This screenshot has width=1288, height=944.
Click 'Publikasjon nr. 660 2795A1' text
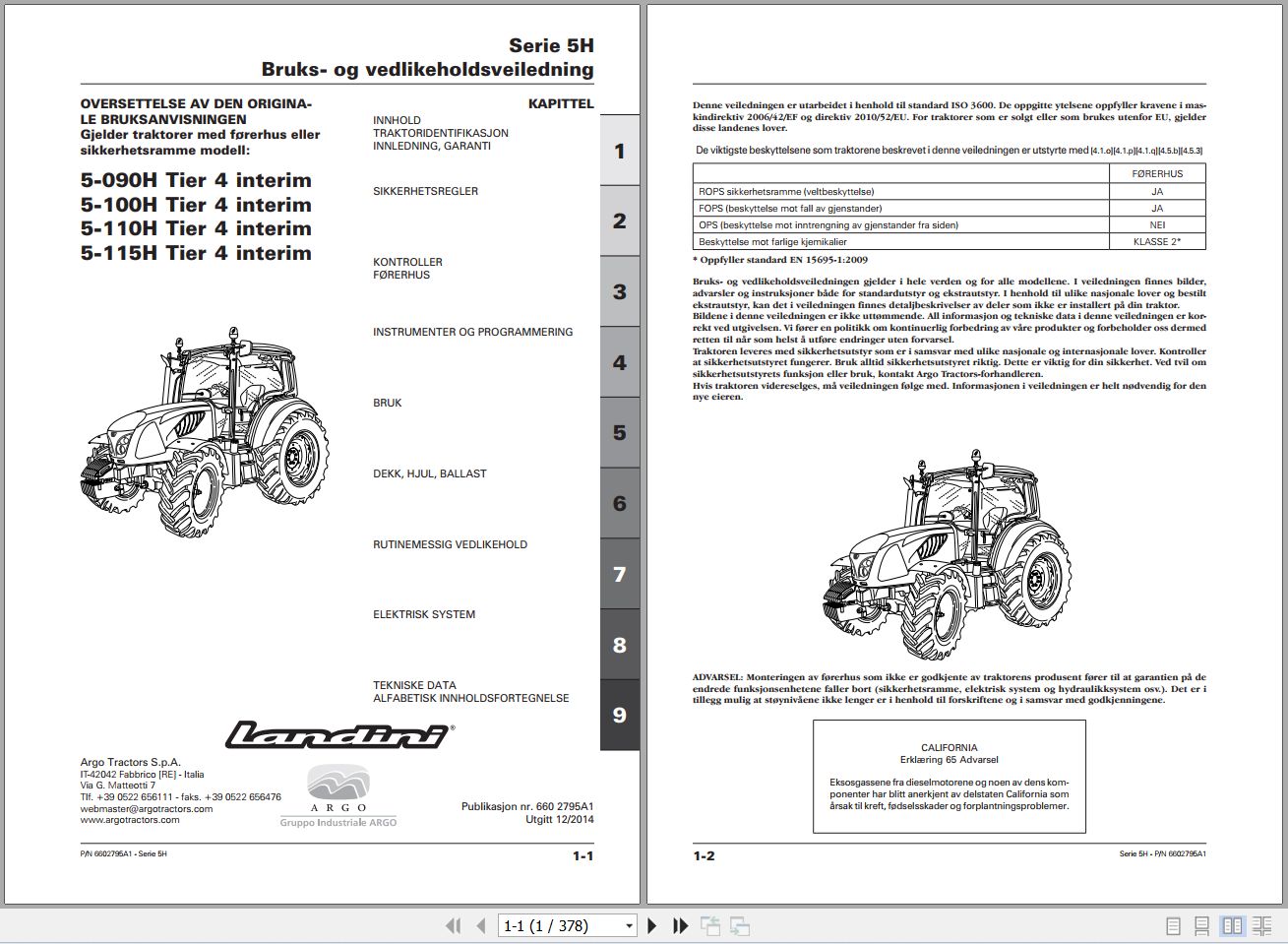click(527, 806)
